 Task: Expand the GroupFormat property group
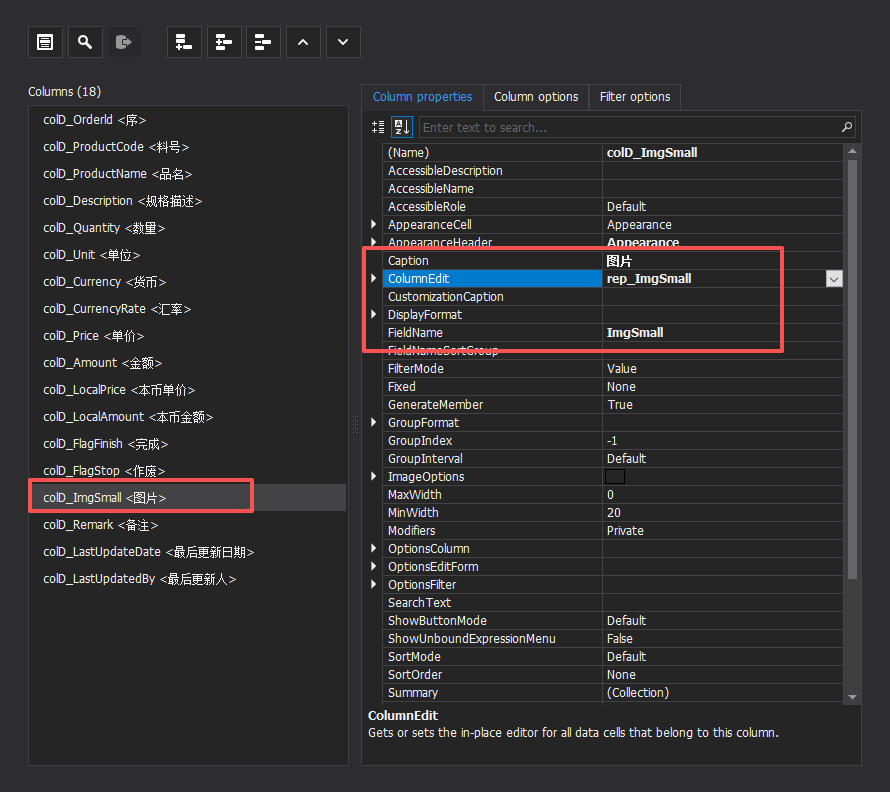tap(373, 422)
